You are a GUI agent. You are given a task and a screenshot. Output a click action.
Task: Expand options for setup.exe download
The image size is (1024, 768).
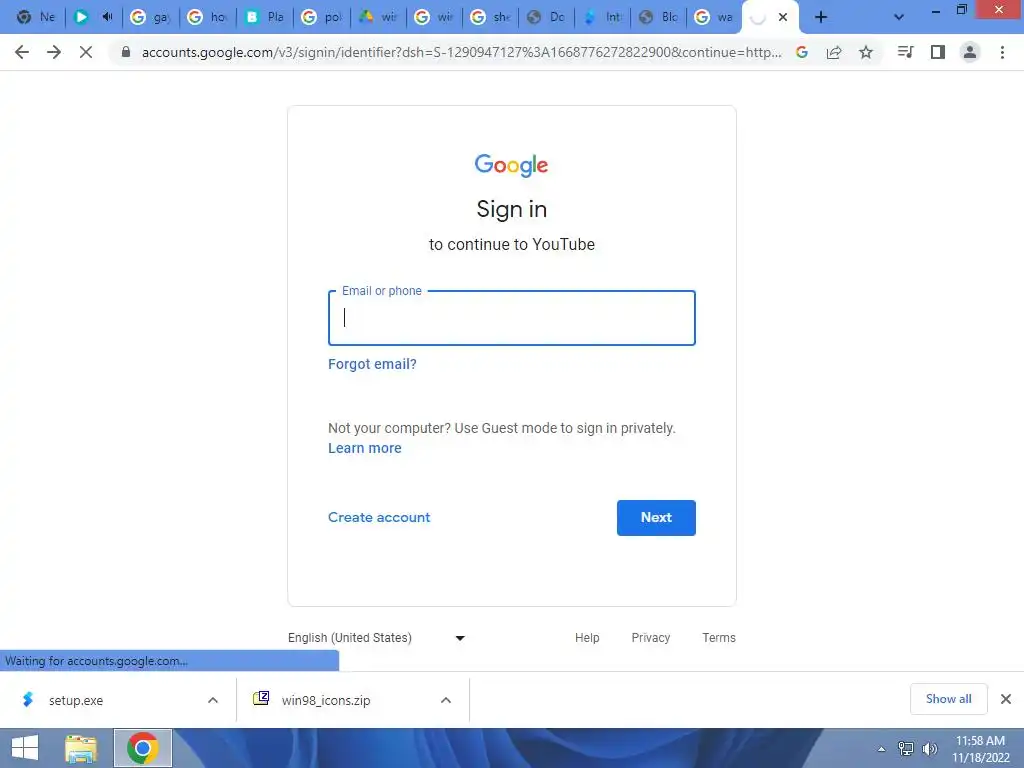click(213, 700)
